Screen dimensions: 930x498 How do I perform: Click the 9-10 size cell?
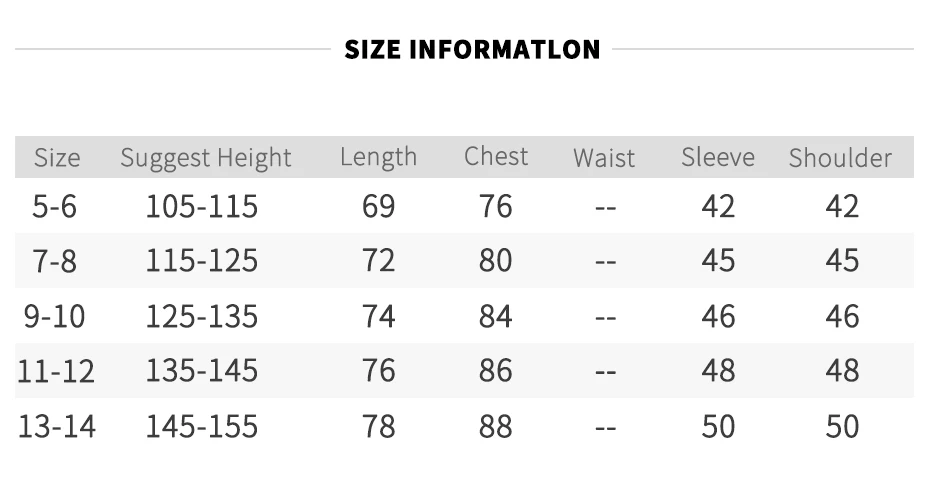(x=55, y=316)
